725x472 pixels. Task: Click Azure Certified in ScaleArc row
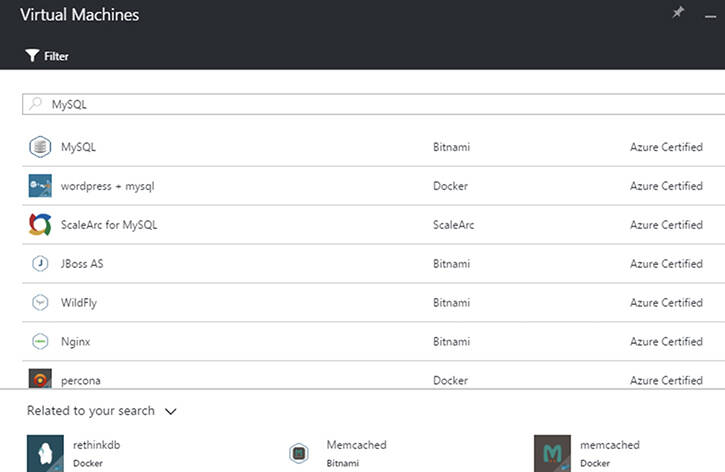click(x=666, y=225)
